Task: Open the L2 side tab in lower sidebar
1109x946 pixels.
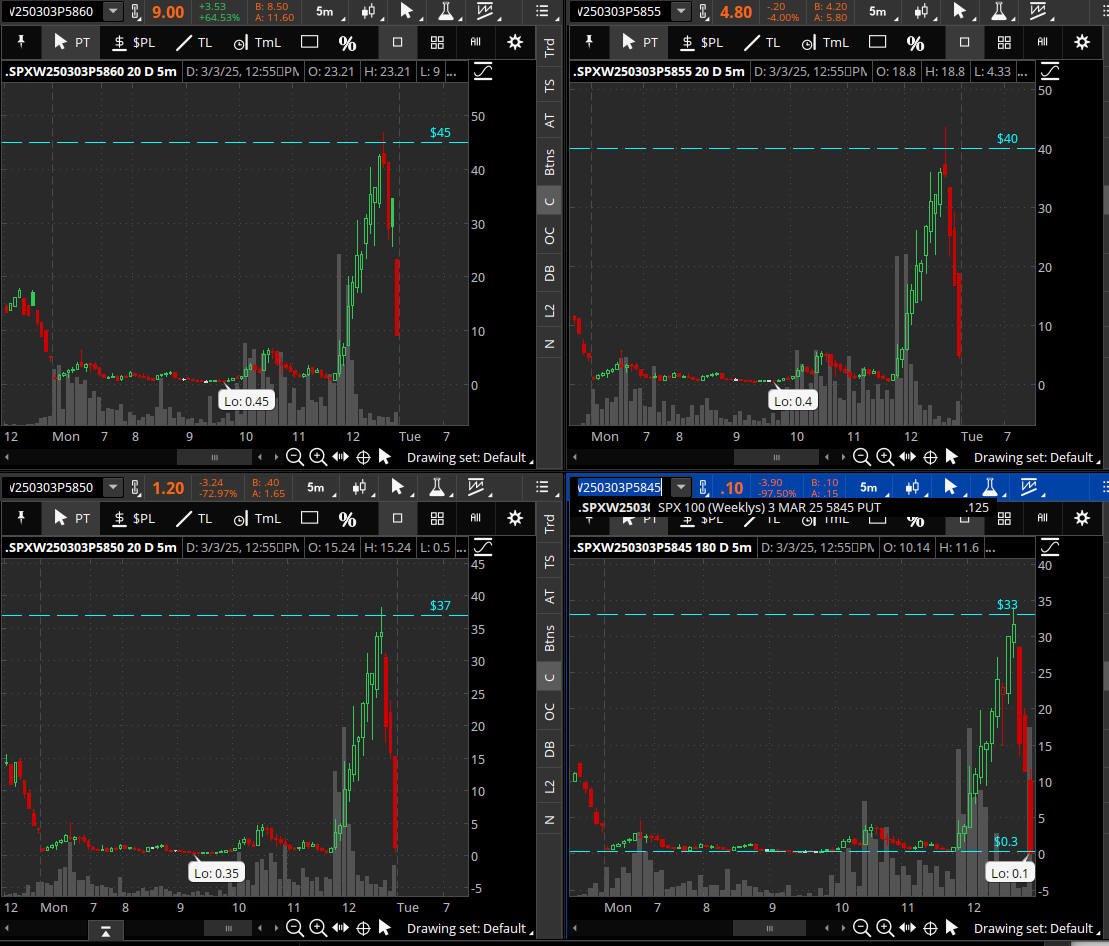Action: pyautogui.click(x=550, y=786)
